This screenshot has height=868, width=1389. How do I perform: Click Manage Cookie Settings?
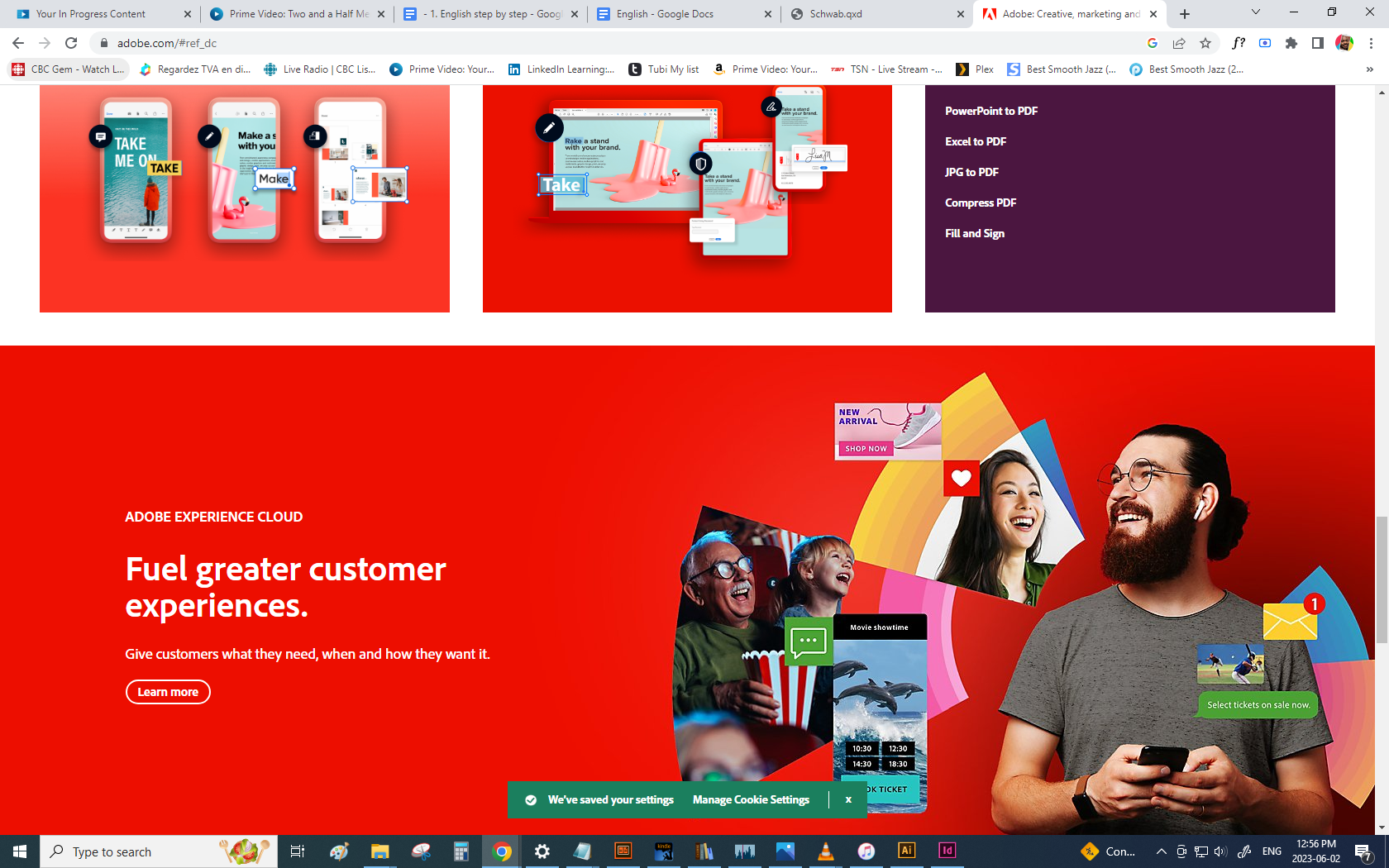point(751,799)
